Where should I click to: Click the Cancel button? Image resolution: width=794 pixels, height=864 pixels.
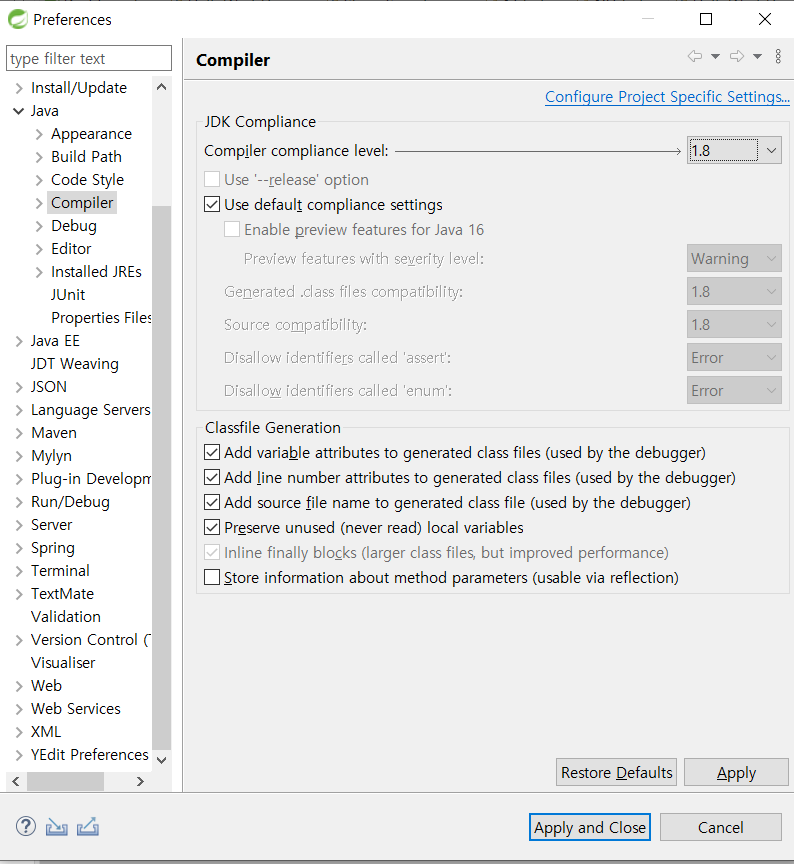pyautogui.click(x=721, y=827)
